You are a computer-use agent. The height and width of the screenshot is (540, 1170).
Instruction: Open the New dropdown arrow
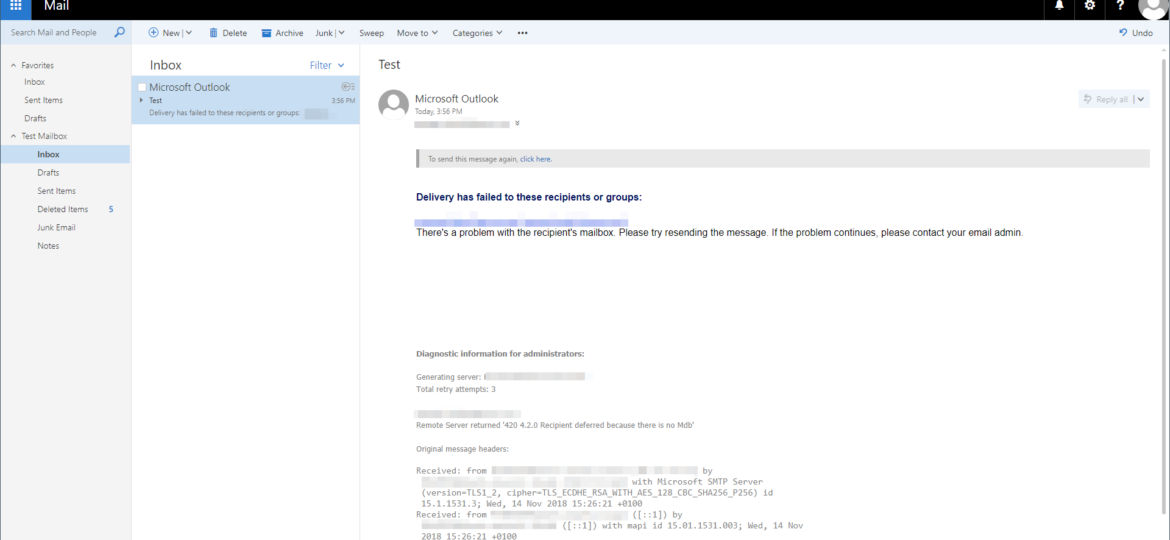[x=189, y=33]
